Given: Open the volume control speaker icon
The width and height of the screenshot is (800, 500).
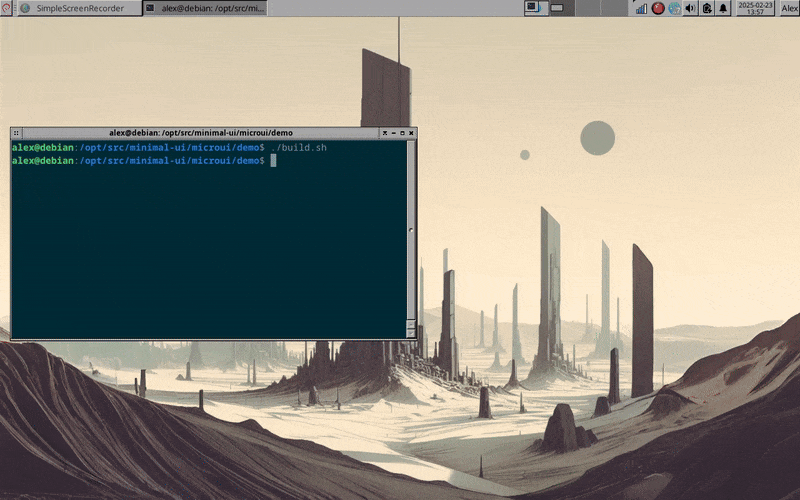Looking at the screenshot, I should point(690,8).
